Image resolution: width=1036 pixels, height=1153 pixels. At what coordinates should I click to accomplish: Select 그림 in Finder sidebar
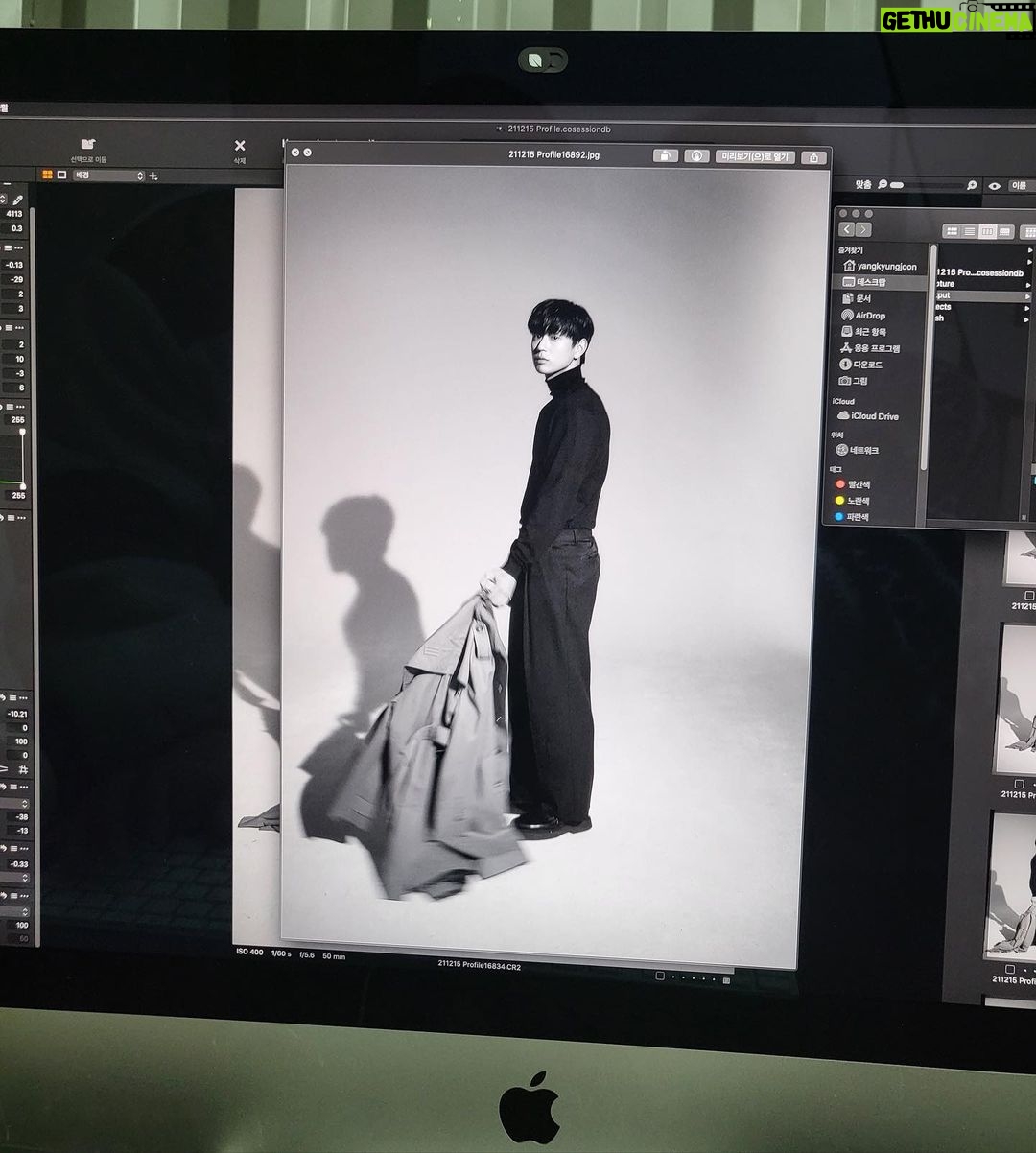pos(854,381)
